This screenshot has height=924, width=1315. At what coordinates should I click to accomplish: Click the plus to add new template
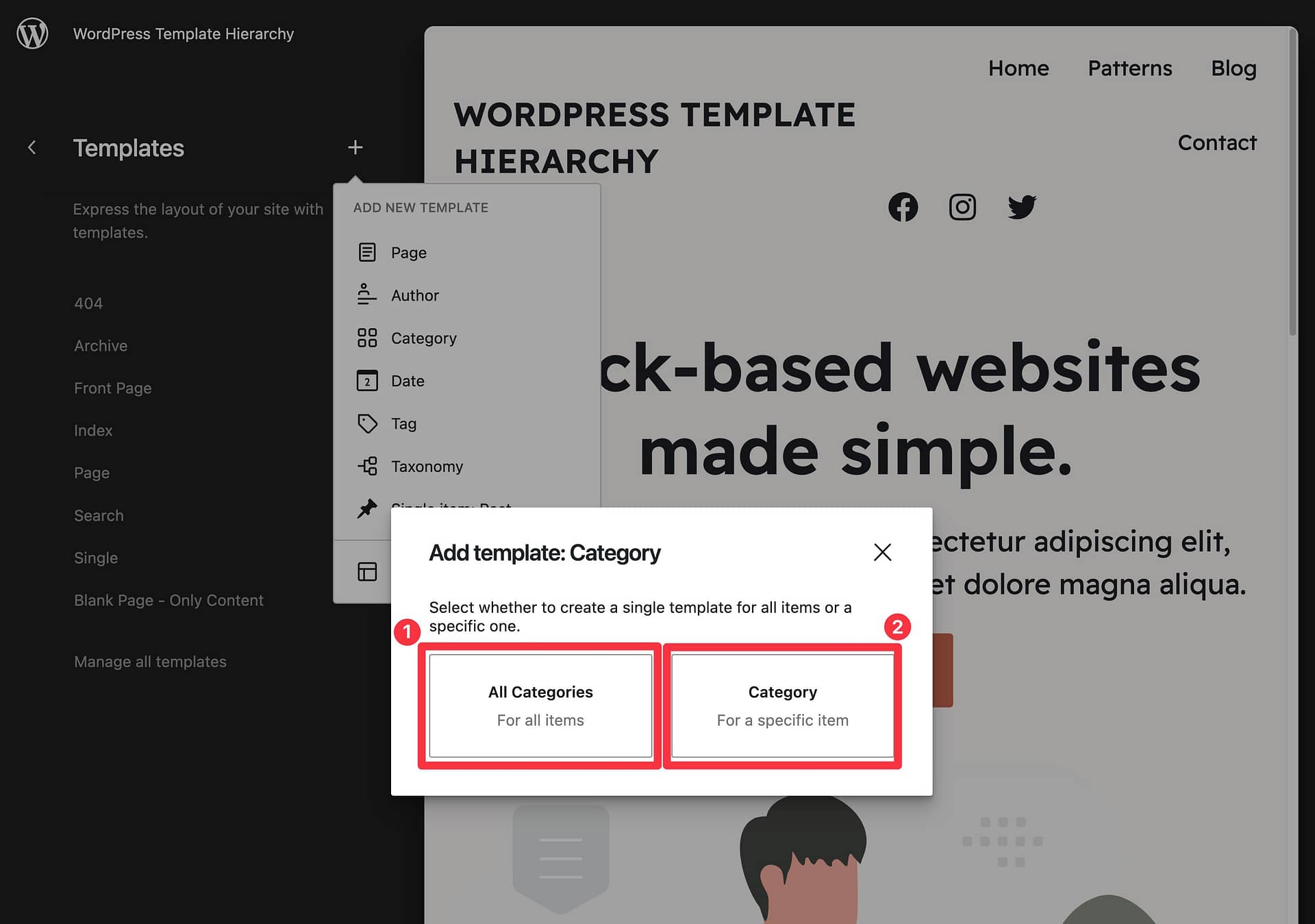355,147
